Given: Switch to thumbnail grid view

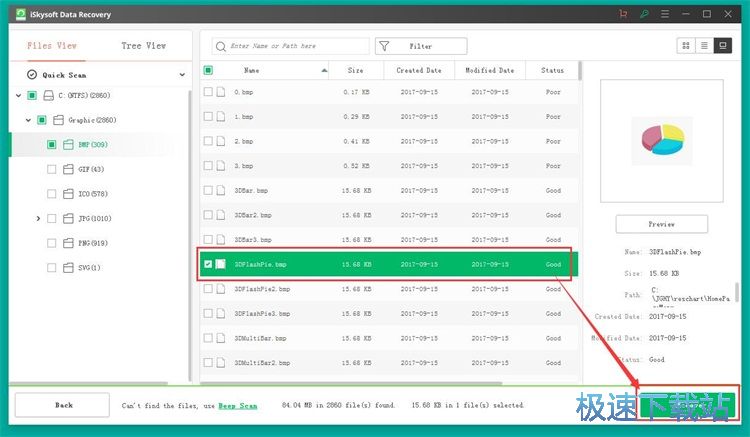Looking at the screenshot, I should 686,46.
